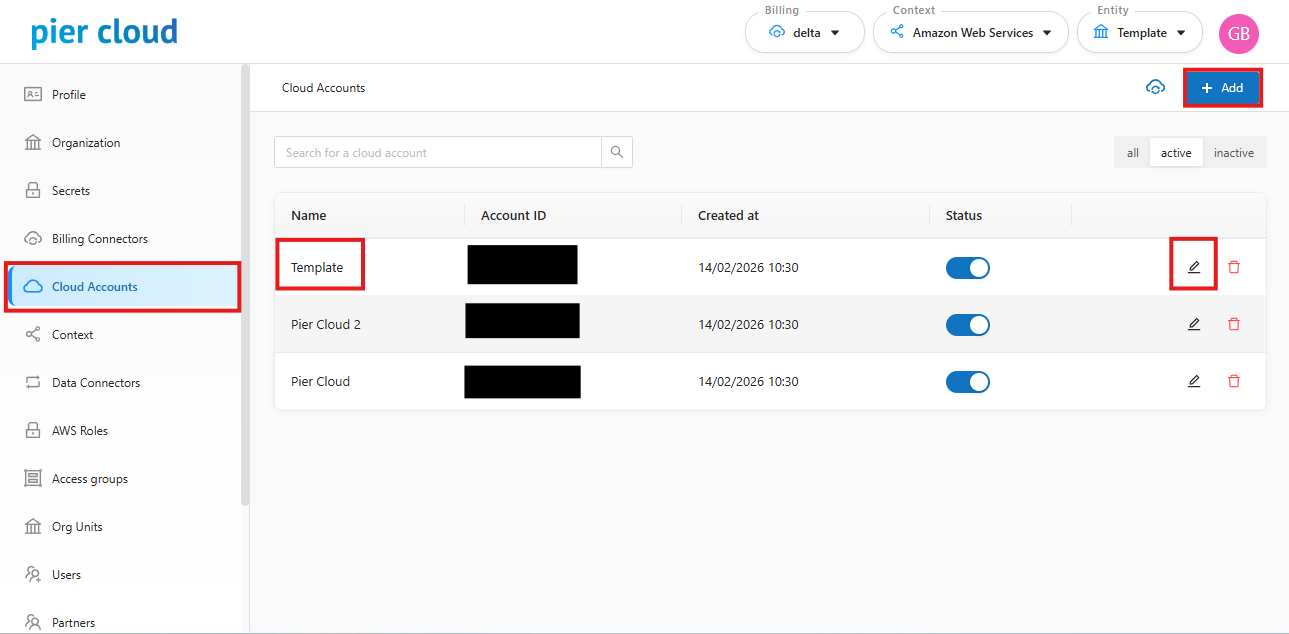Click the search magnifier icon
The height and width of the screenshot is (634, 1289).
(x=617, y=152)
